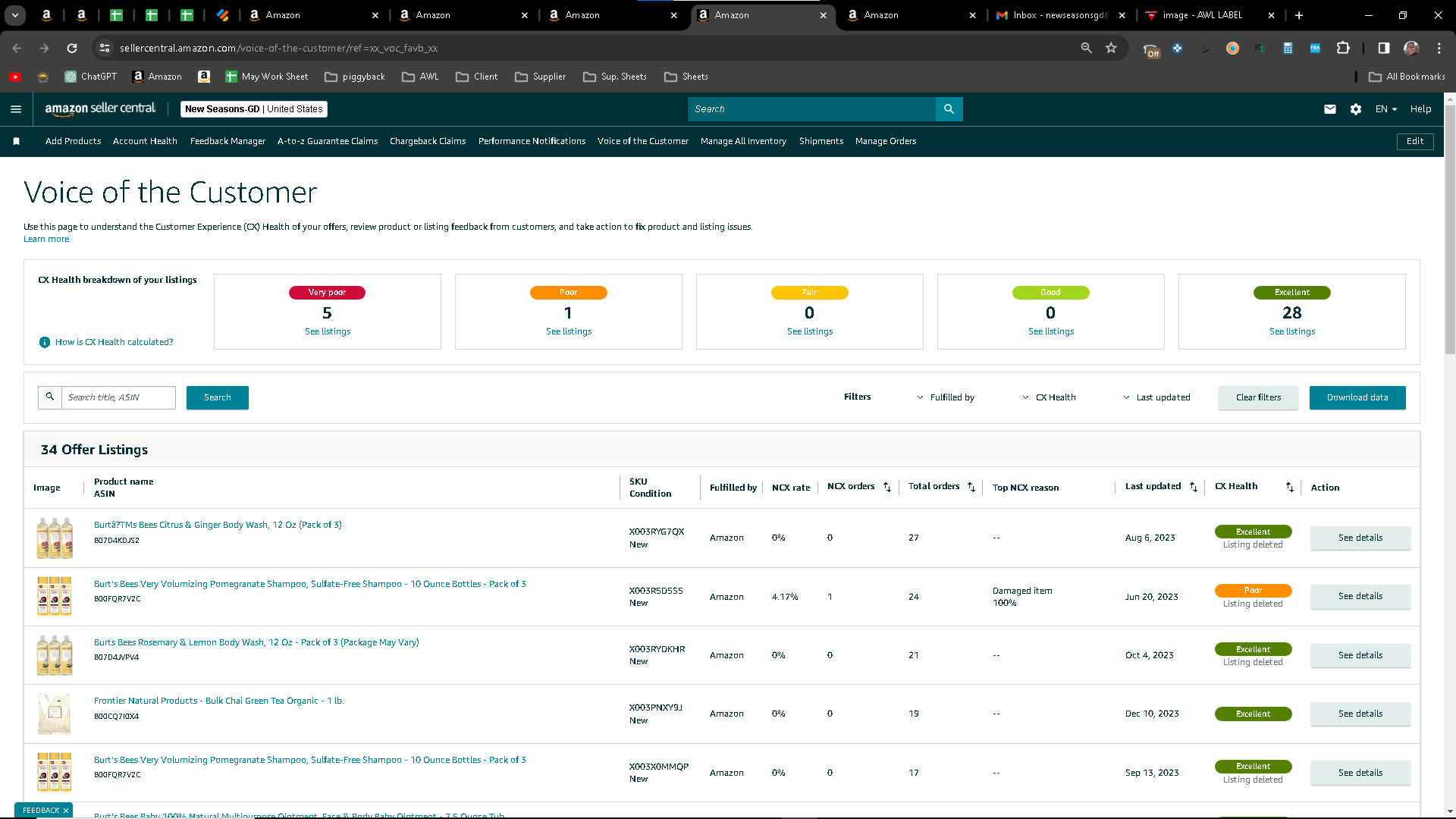The width and height of the screenshot is (1456, 819).
Task: Click Download data button
Action: point(1357,397)
